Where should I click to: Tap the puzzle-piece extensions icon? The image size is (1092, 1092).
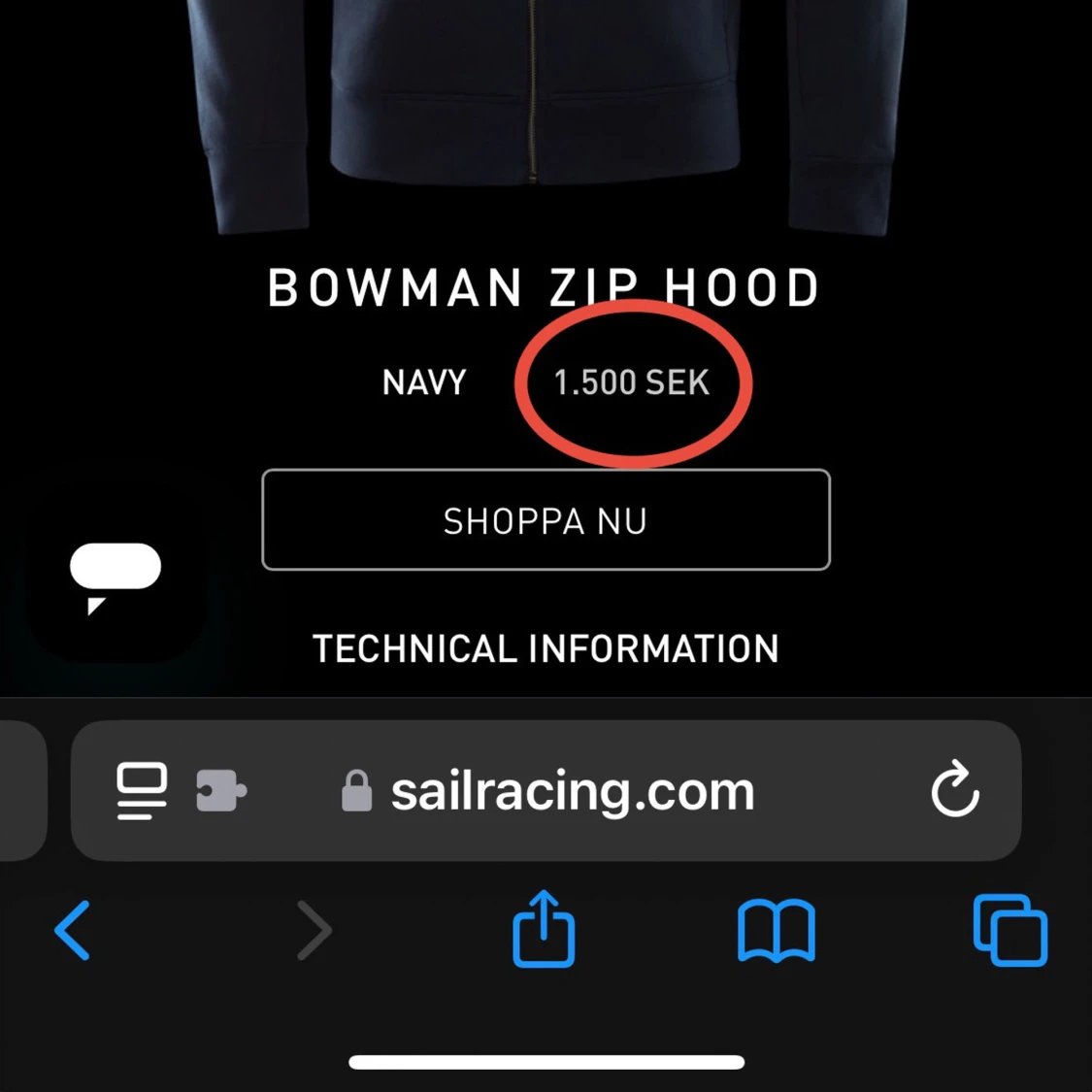coord(221,790)
